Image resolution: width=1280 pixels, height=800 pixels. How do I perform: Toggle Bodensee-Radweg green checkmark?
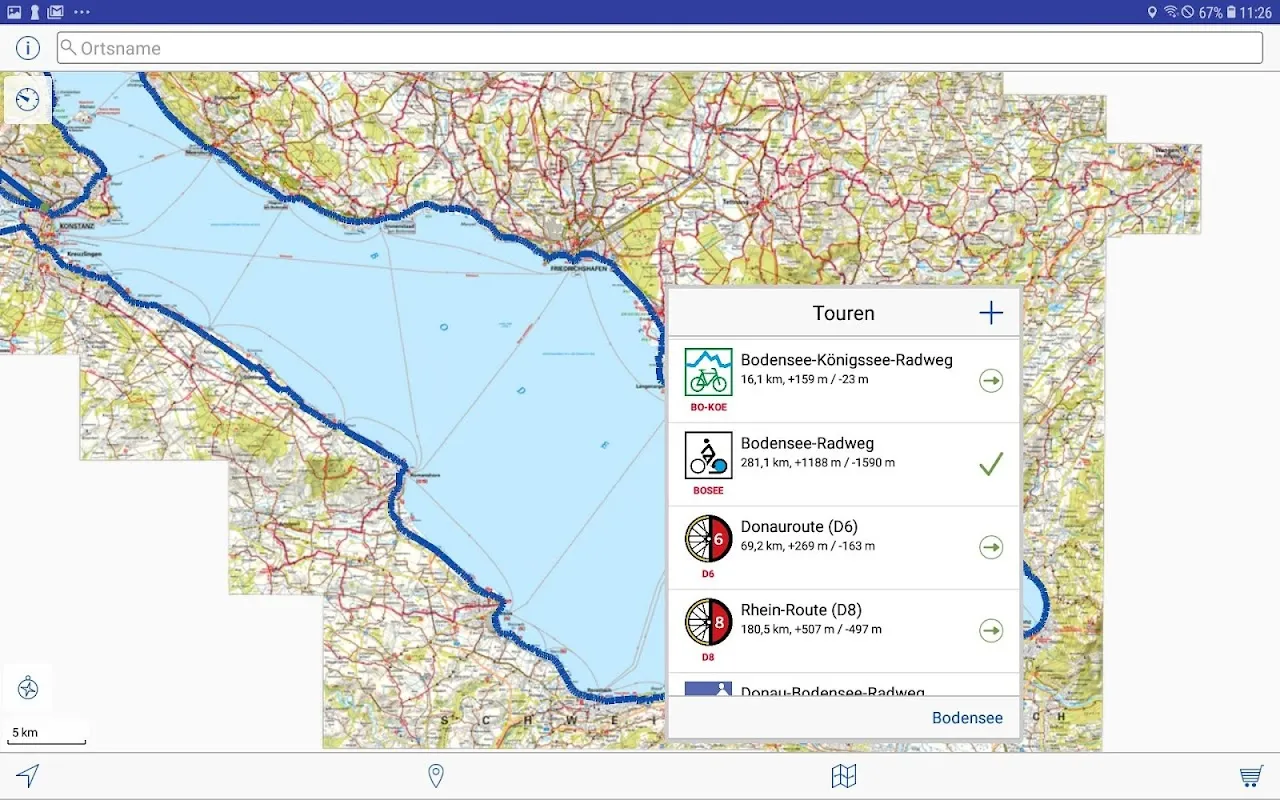tap(990, 464)
